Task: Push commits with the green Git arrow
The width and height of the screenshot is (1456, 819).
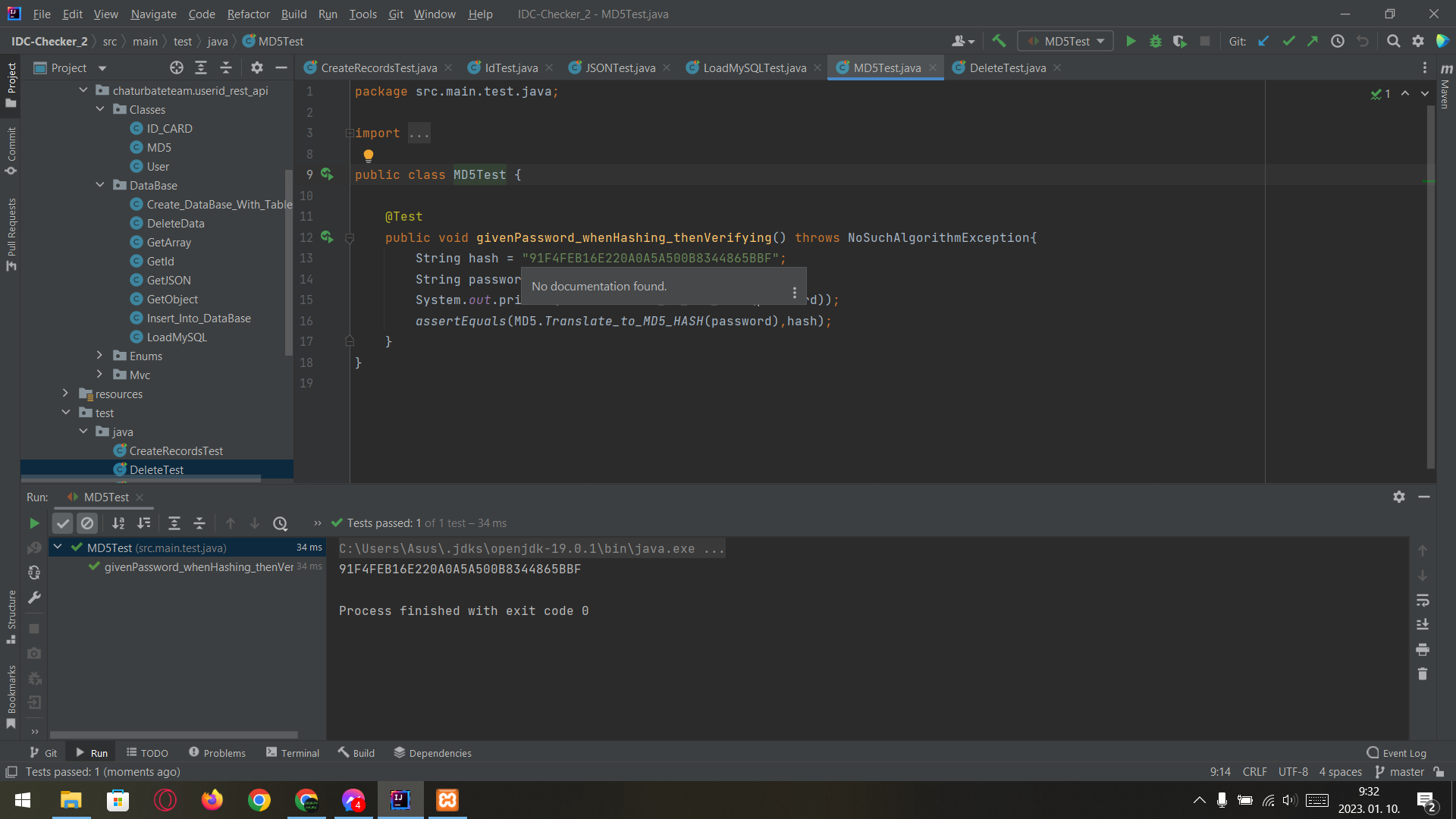Action: 1313,41
